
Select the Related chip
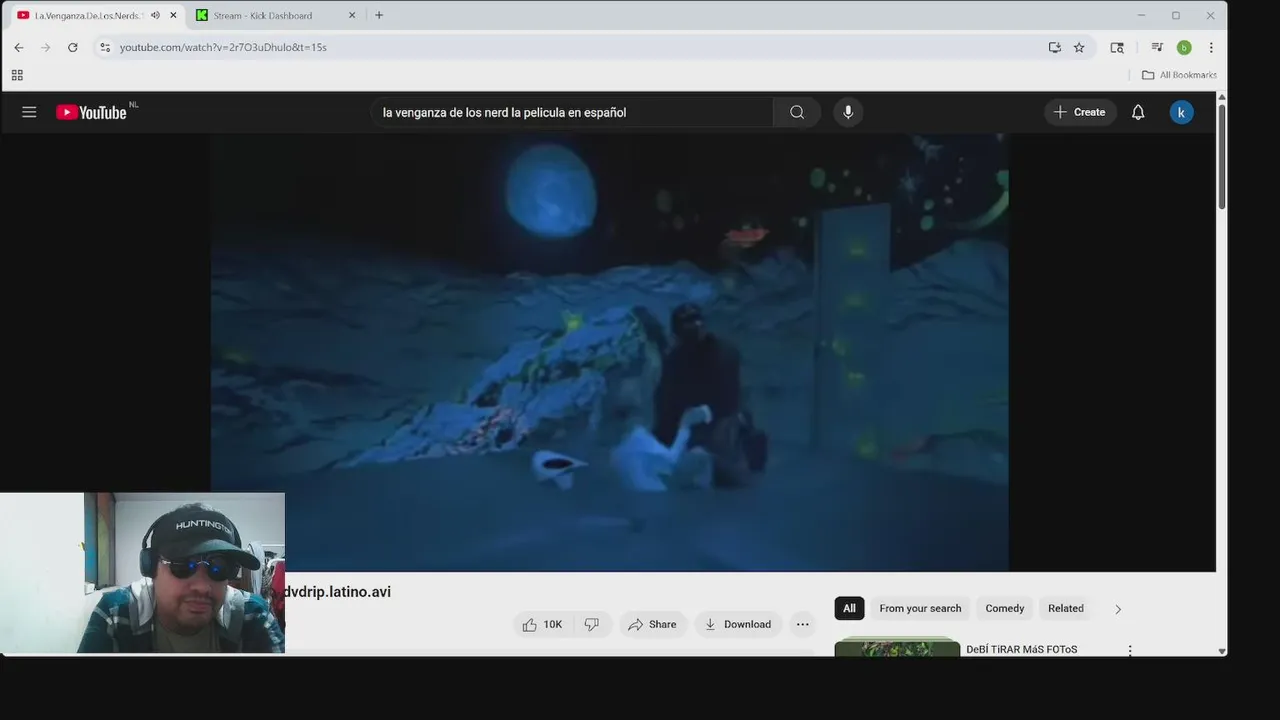pyautogui.click(x=1066, y=608)
